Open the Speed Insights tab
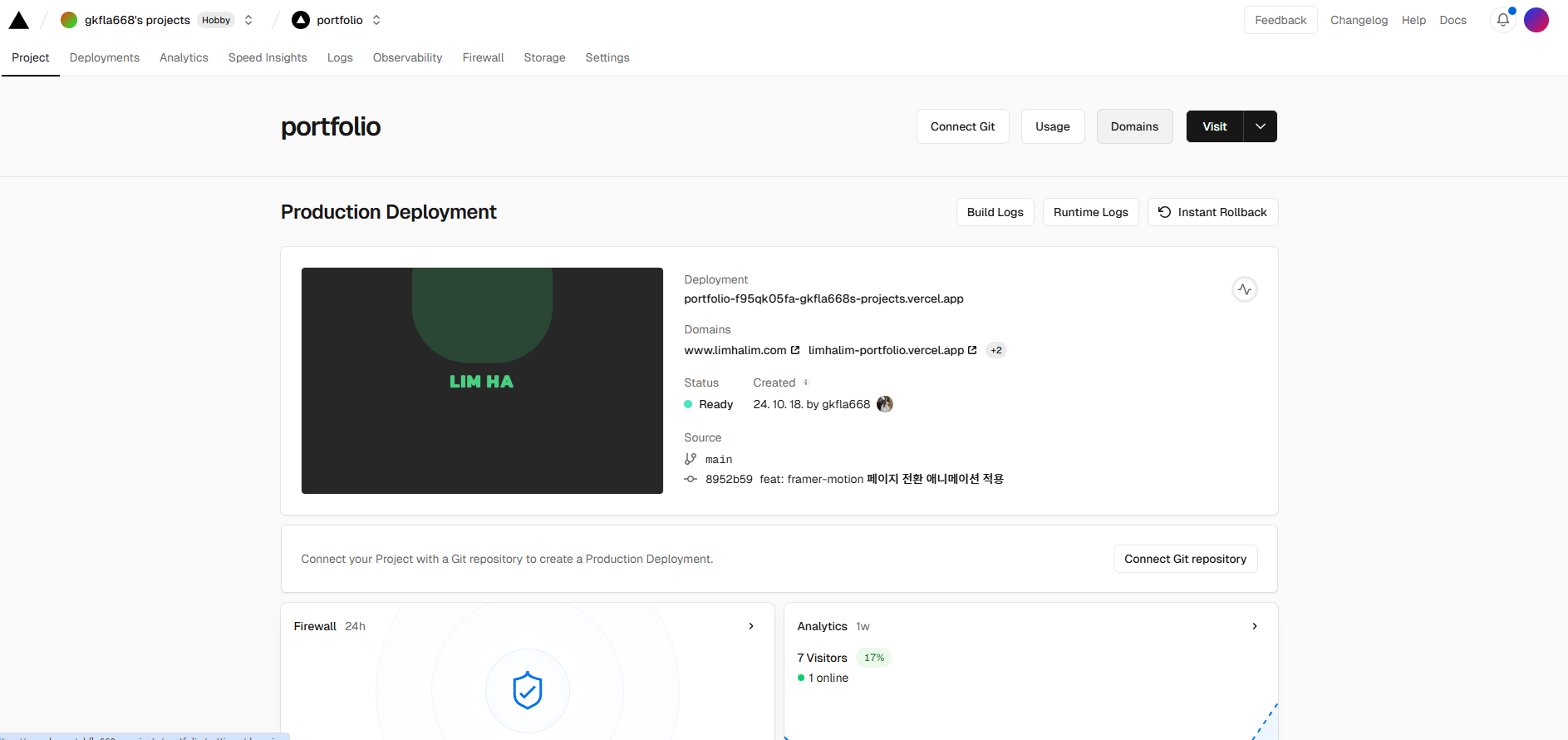 268,57
